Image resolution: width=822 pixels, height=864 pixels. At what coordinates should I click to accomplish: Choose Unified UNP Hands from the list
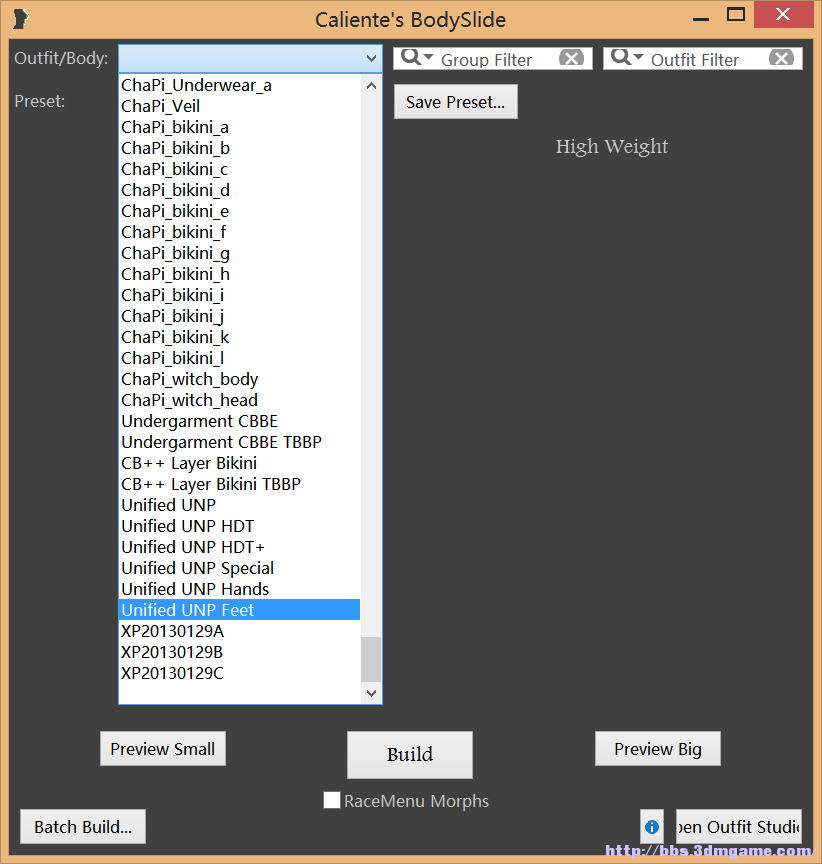coord(240,588)
